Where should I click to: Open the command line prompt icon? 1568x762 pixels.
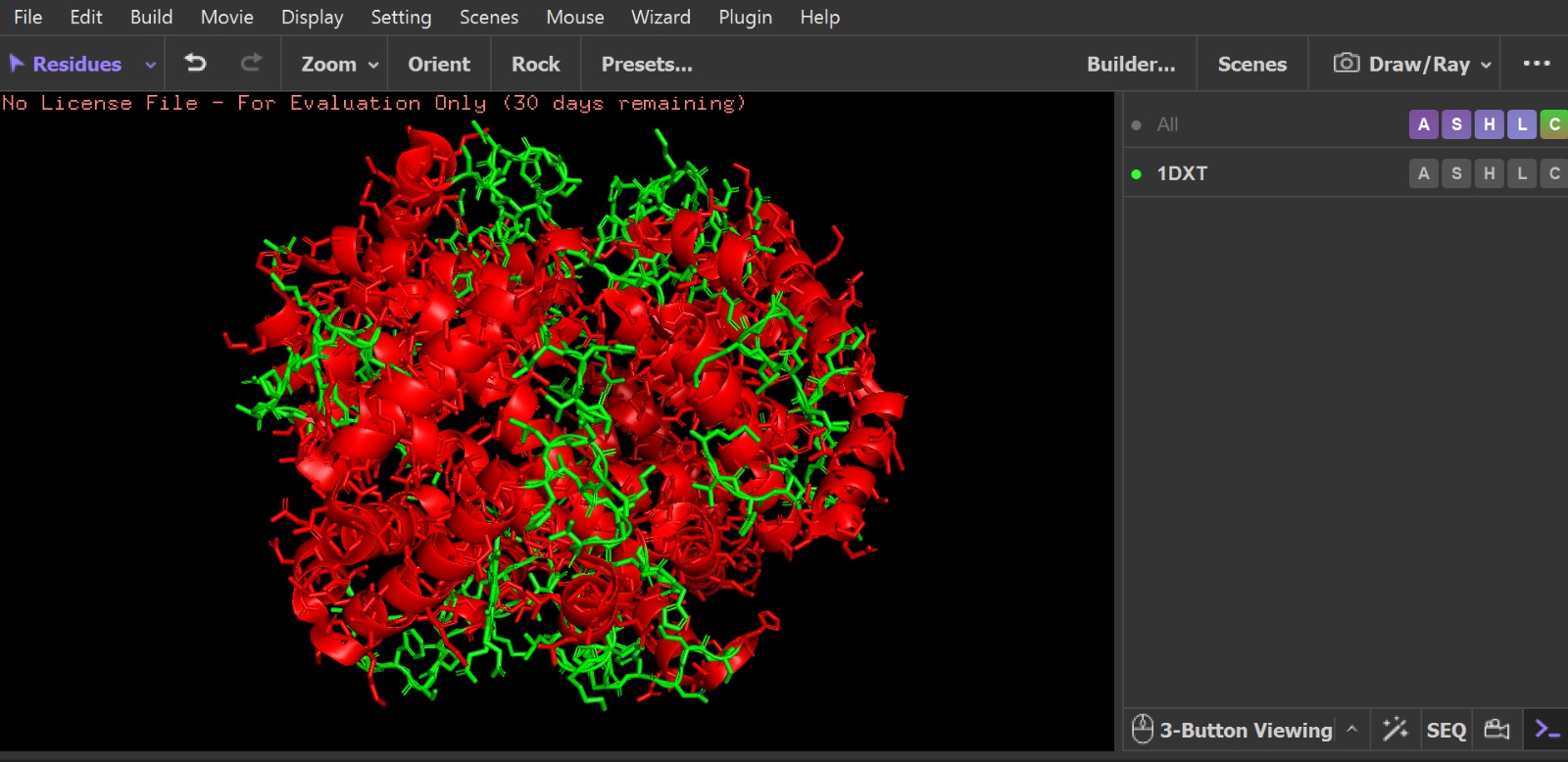click(1546, 730)
